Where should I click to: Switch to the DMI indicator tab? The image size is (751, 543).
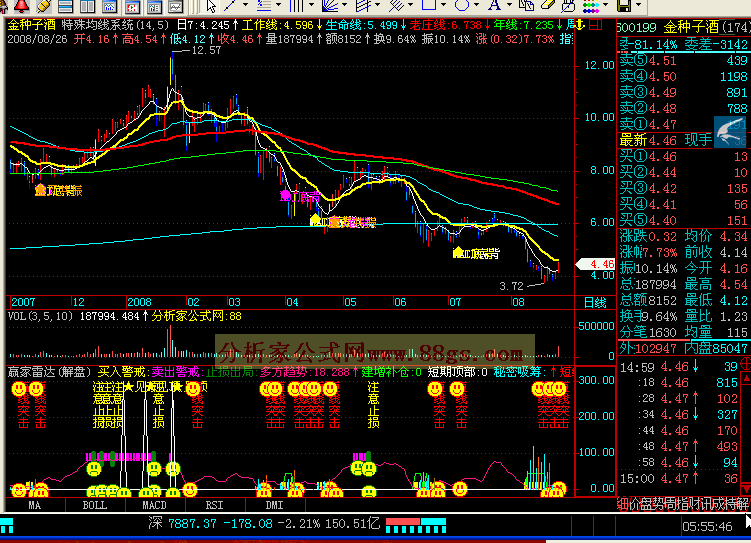[274, 505]
